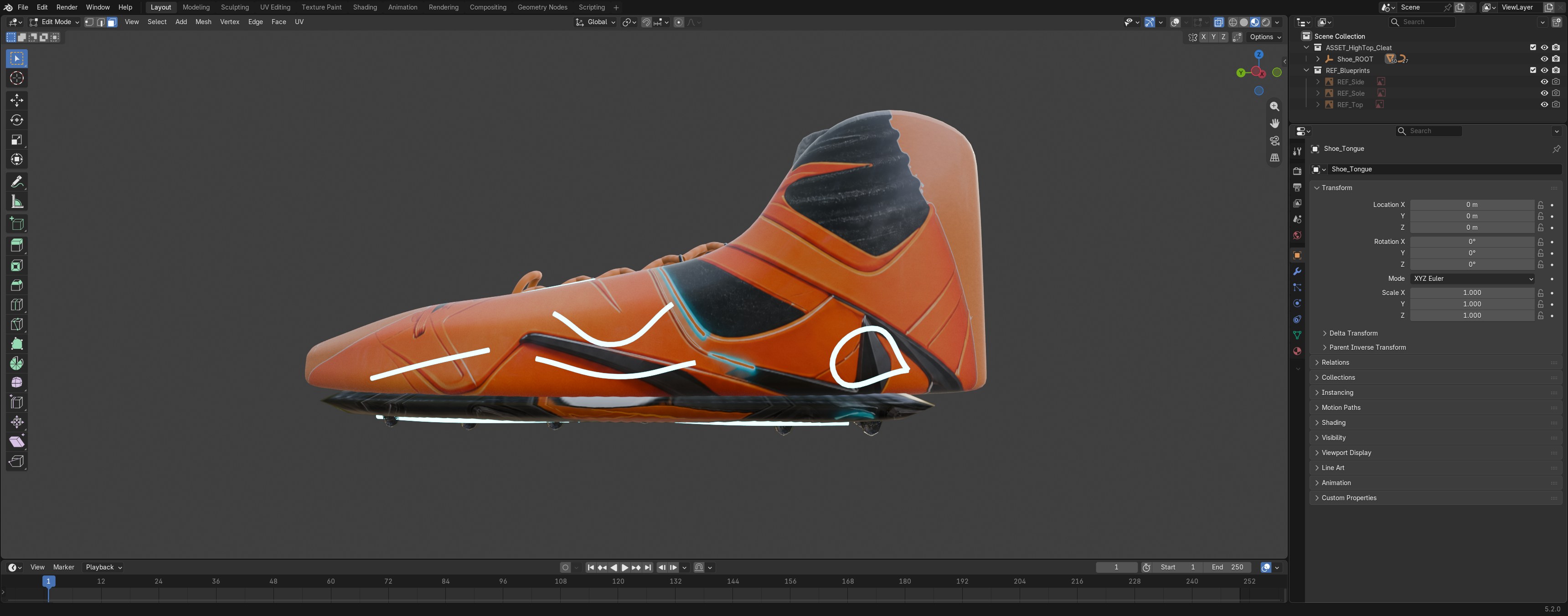1568x616 pixels.
Task: Switch to the Sculpting workspace tab
Action: click(234, 7)
